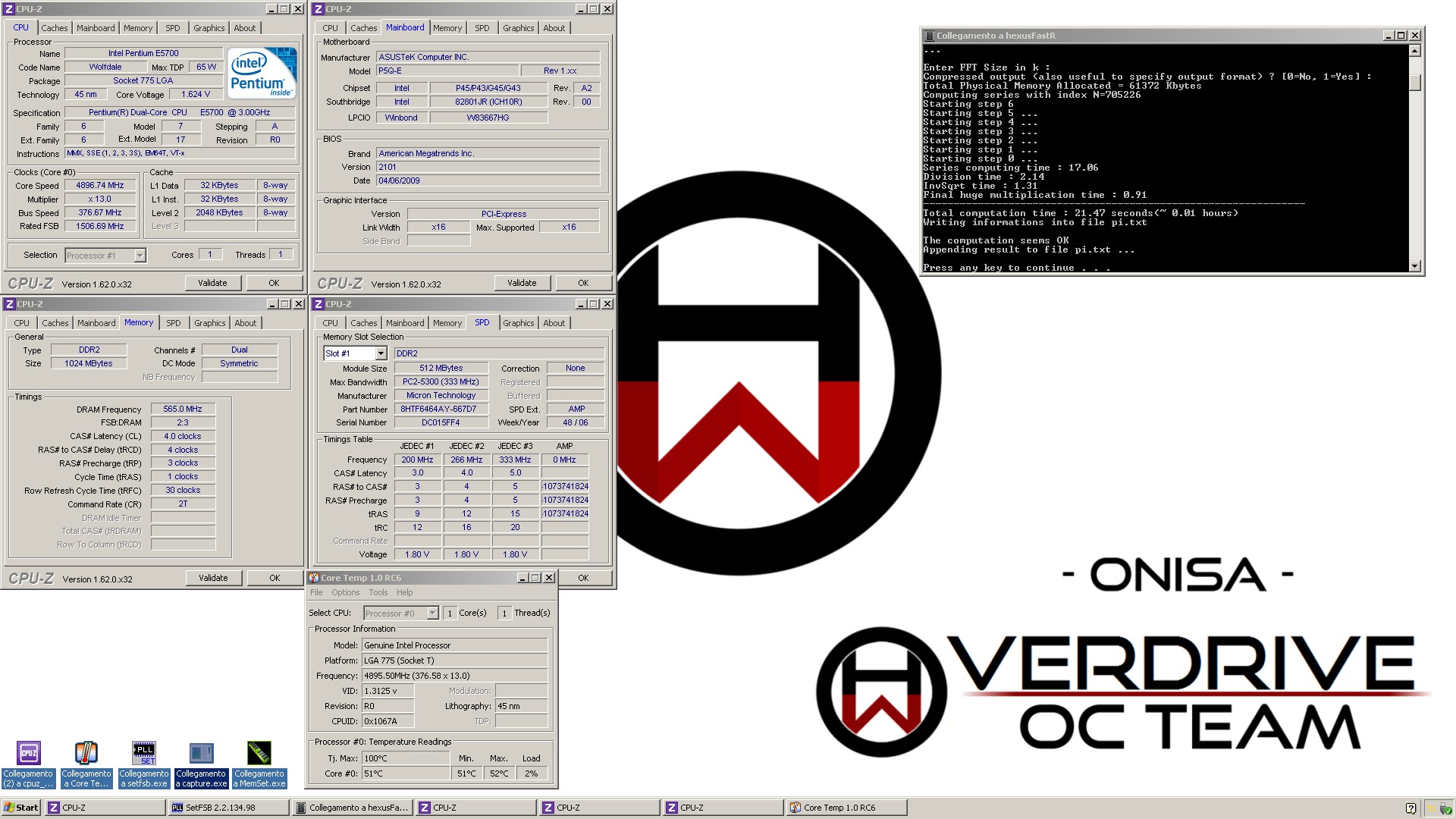Open the Graphics tab in CPU window
This screenshot has height=819, width=1456.
pyautogui.click(x=209, y=28)
